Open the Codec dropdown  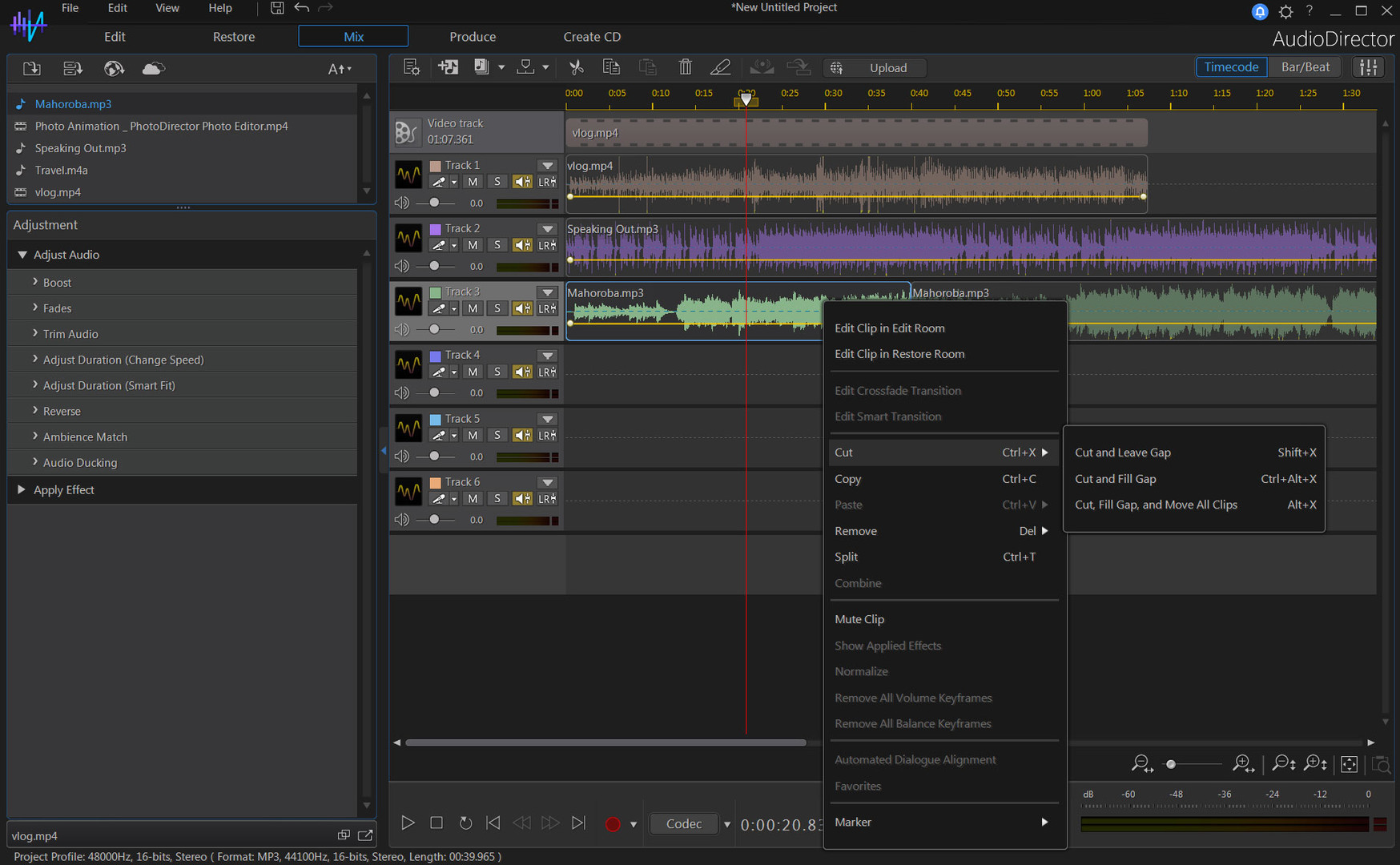pyautogui.click(x=684, y=823)
